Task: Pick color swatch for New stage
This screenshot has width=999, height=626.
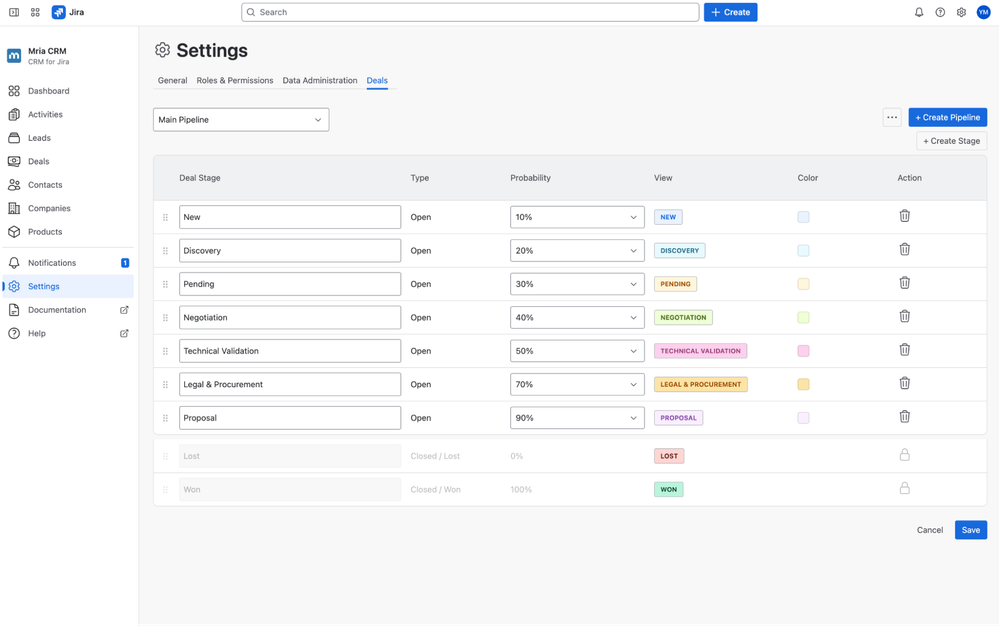Action: coord(803,217)
